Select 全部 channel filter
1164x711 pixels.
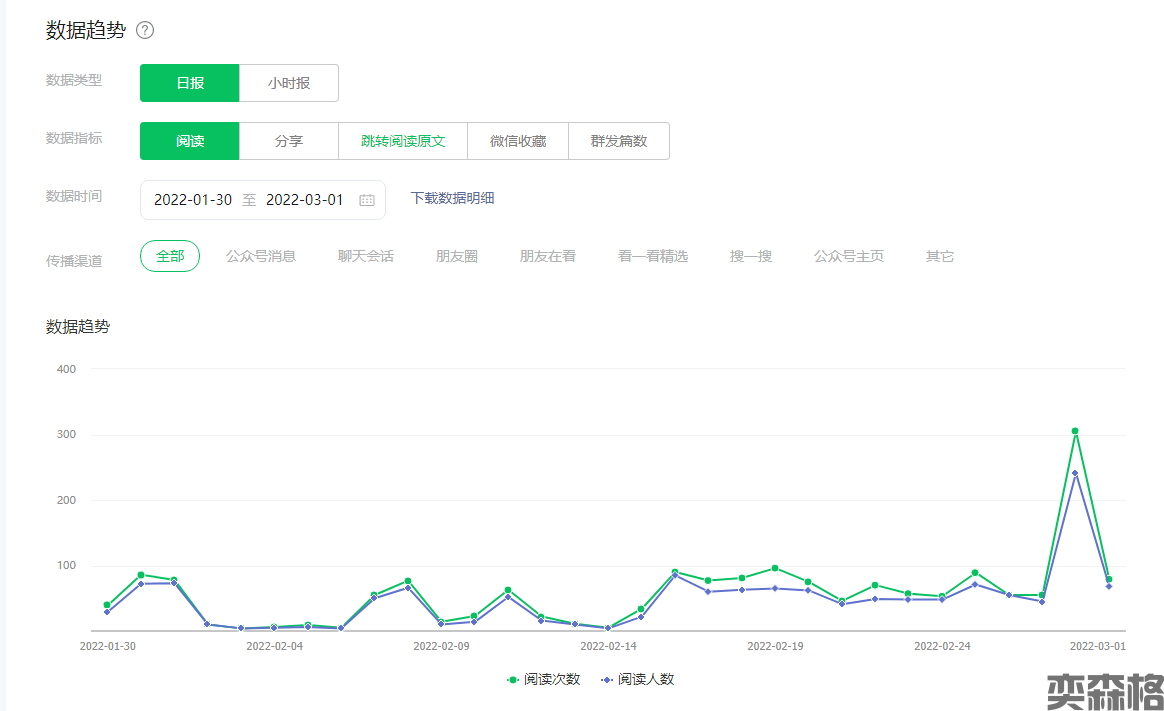point(170,256)
